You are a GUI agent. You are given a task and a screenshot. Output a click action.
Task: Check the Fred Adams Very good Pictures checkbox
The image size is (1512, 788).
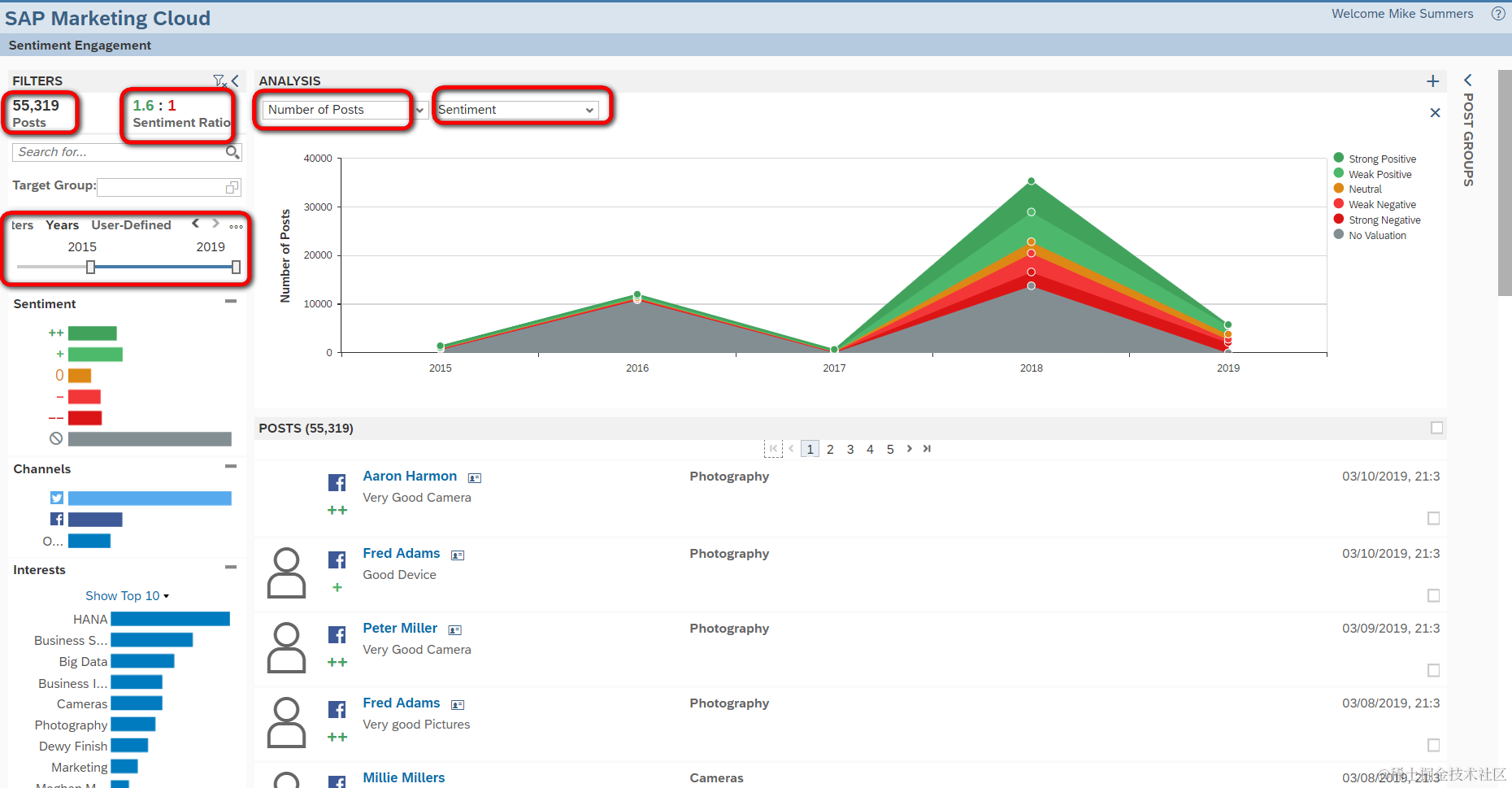1434,746
